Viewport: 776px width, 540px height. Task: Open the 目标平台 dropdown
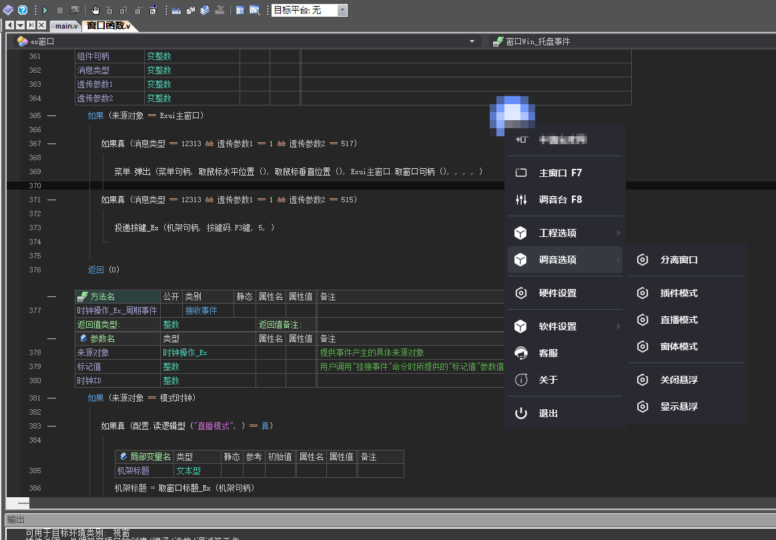(342, 10)
